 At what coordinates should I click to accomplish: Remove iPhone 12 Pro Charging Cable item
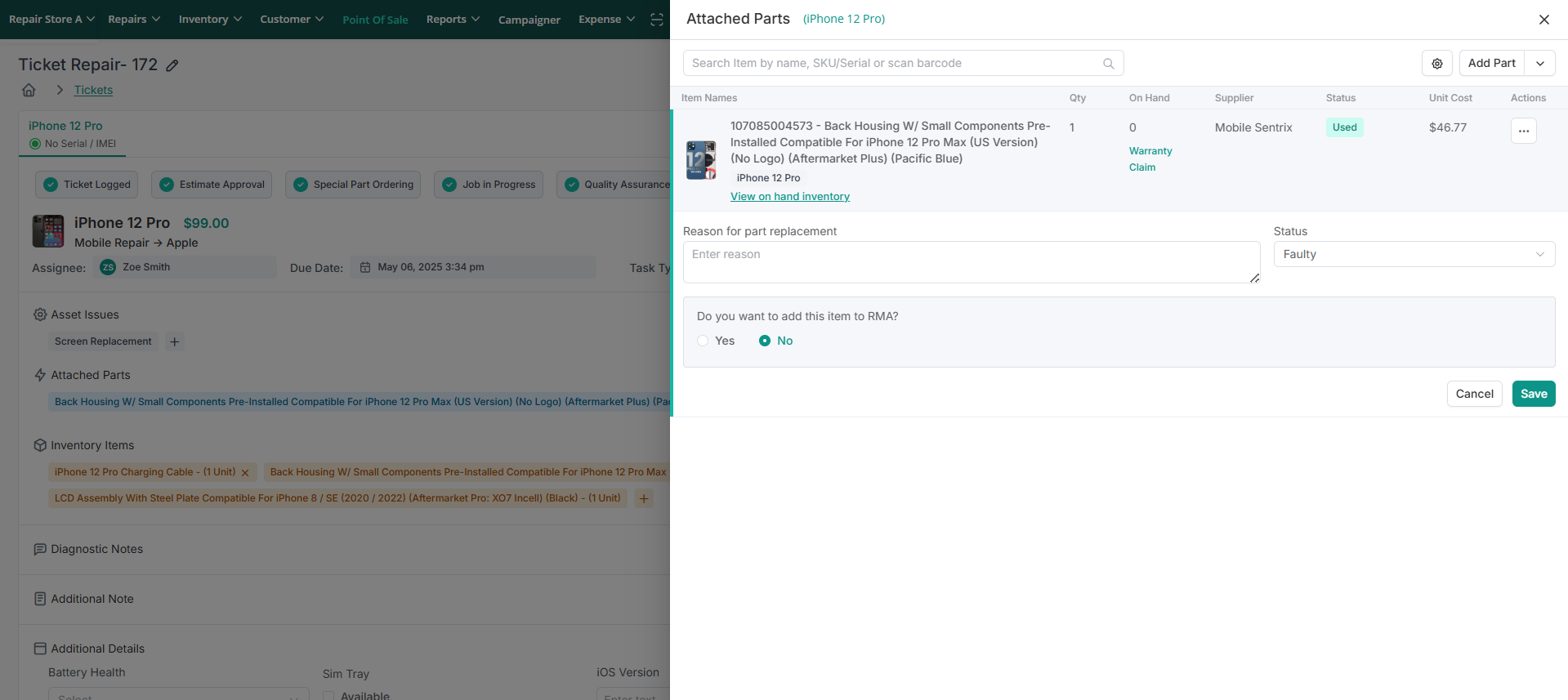pos(245,473)
